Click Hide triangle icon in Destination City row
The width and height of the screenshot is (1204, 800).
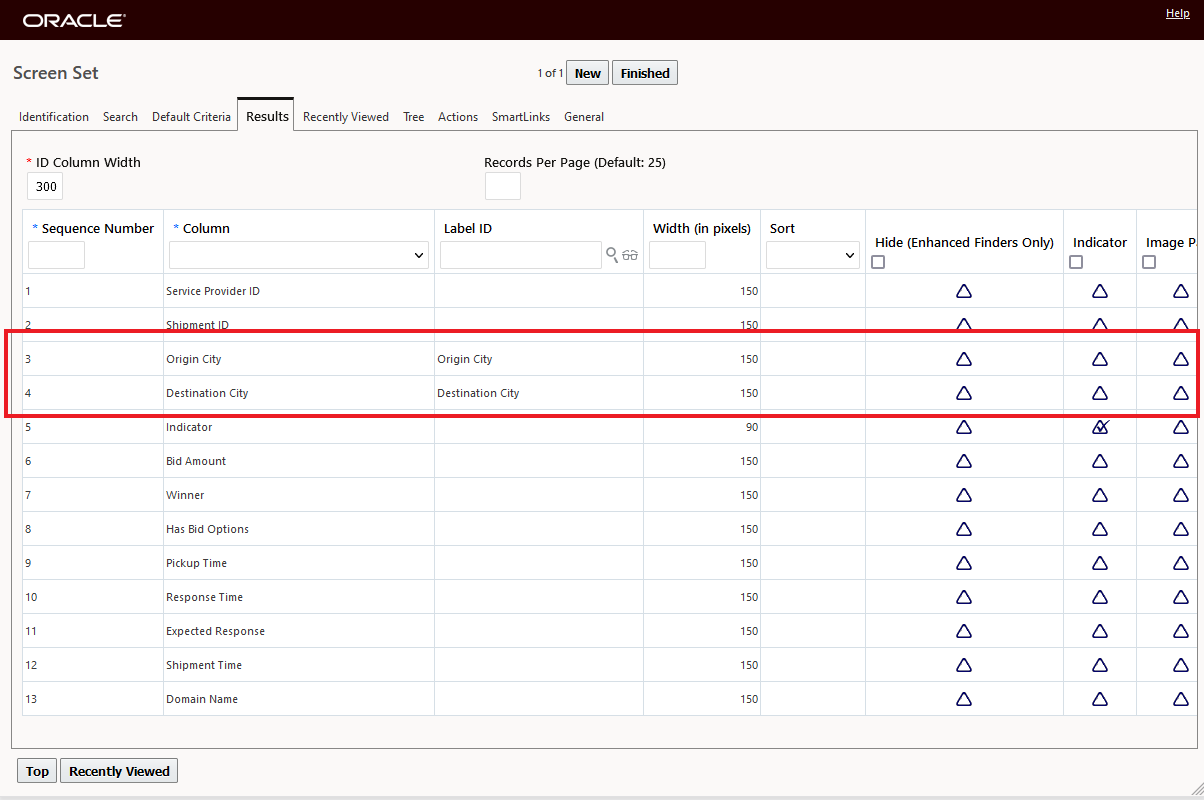point(964,393)
